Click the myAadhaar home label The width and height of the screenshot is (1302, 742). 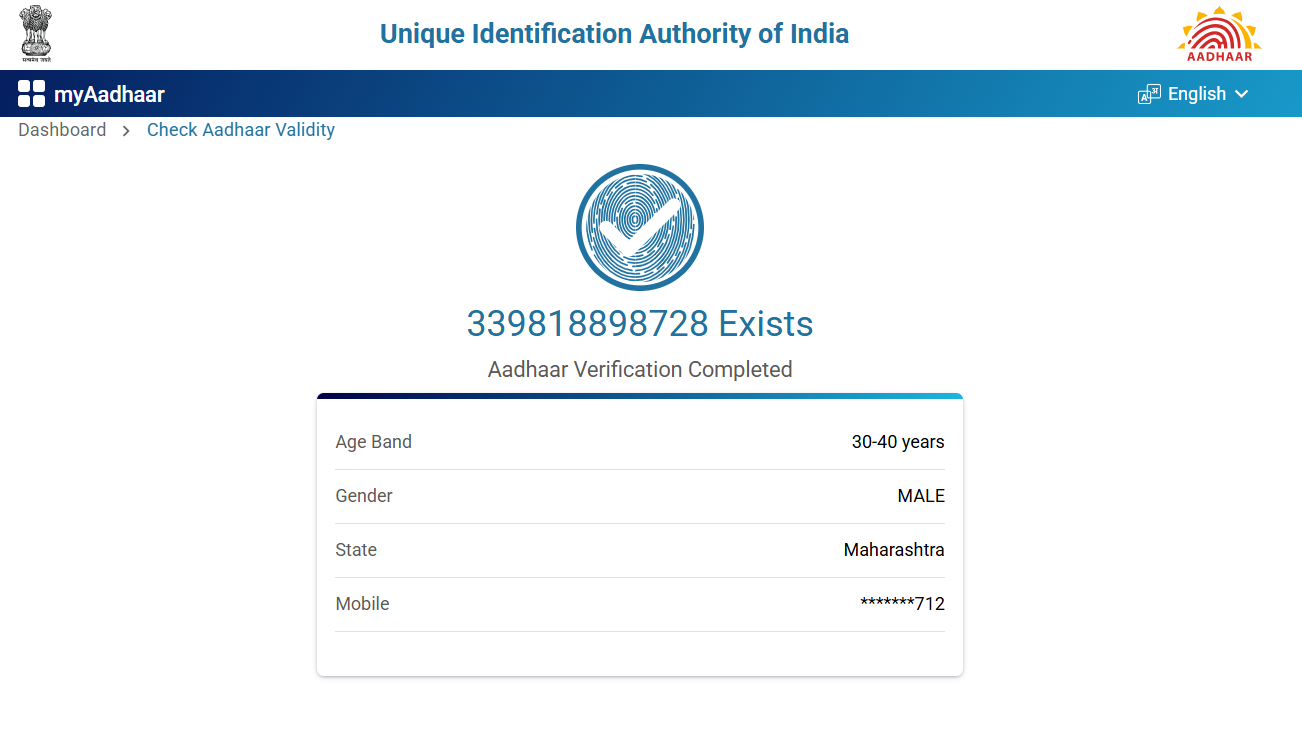[109, 95]
